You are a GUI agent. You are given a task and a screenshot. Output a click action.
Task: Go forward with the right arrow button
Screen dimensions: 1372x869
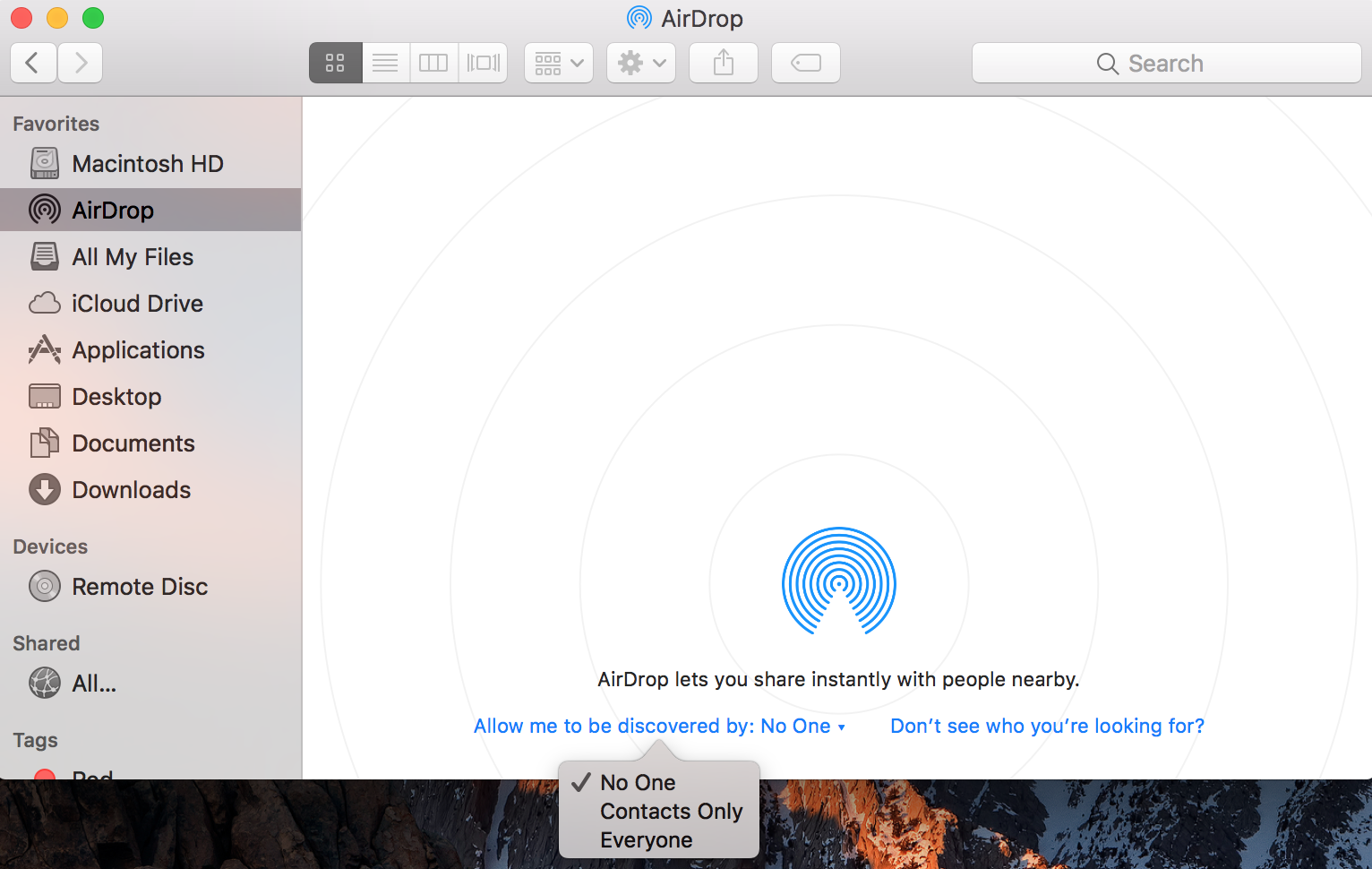tap(81, 63)
